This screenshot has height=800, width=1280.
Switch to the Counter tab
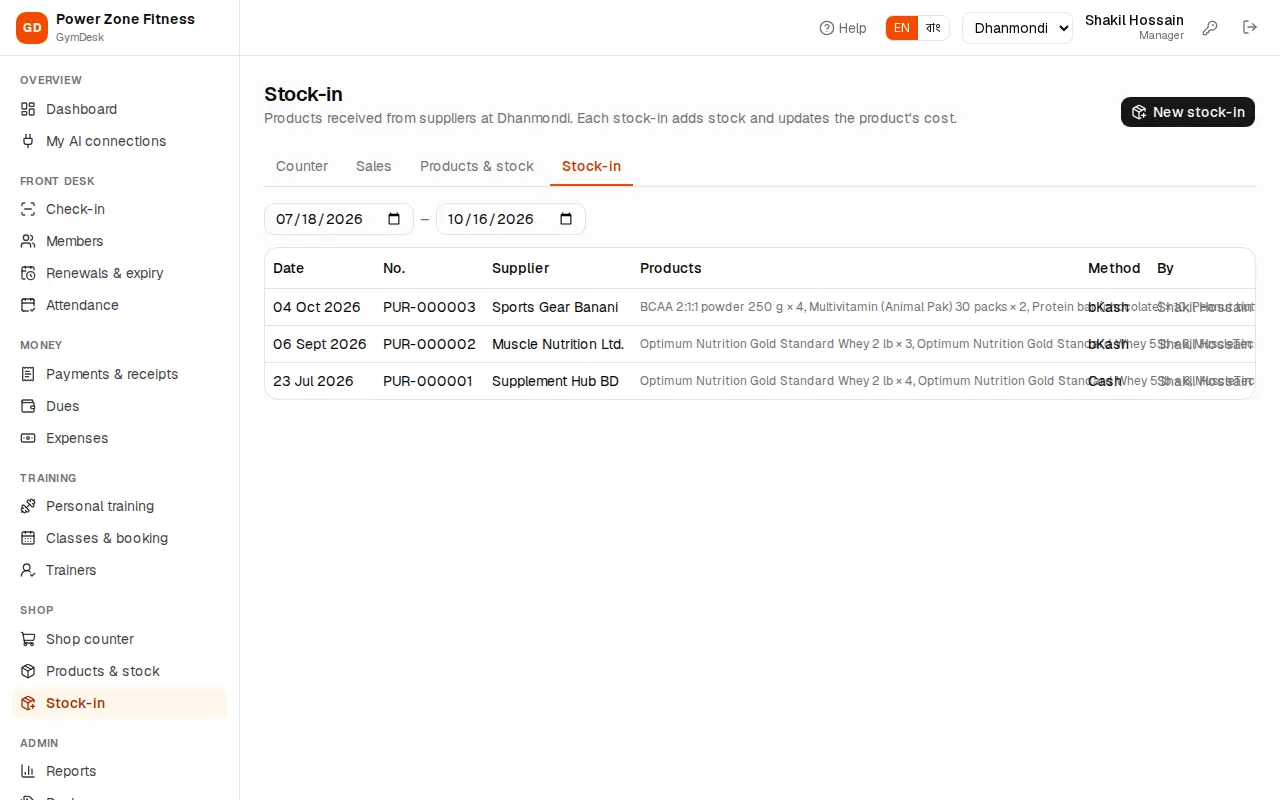302,166
